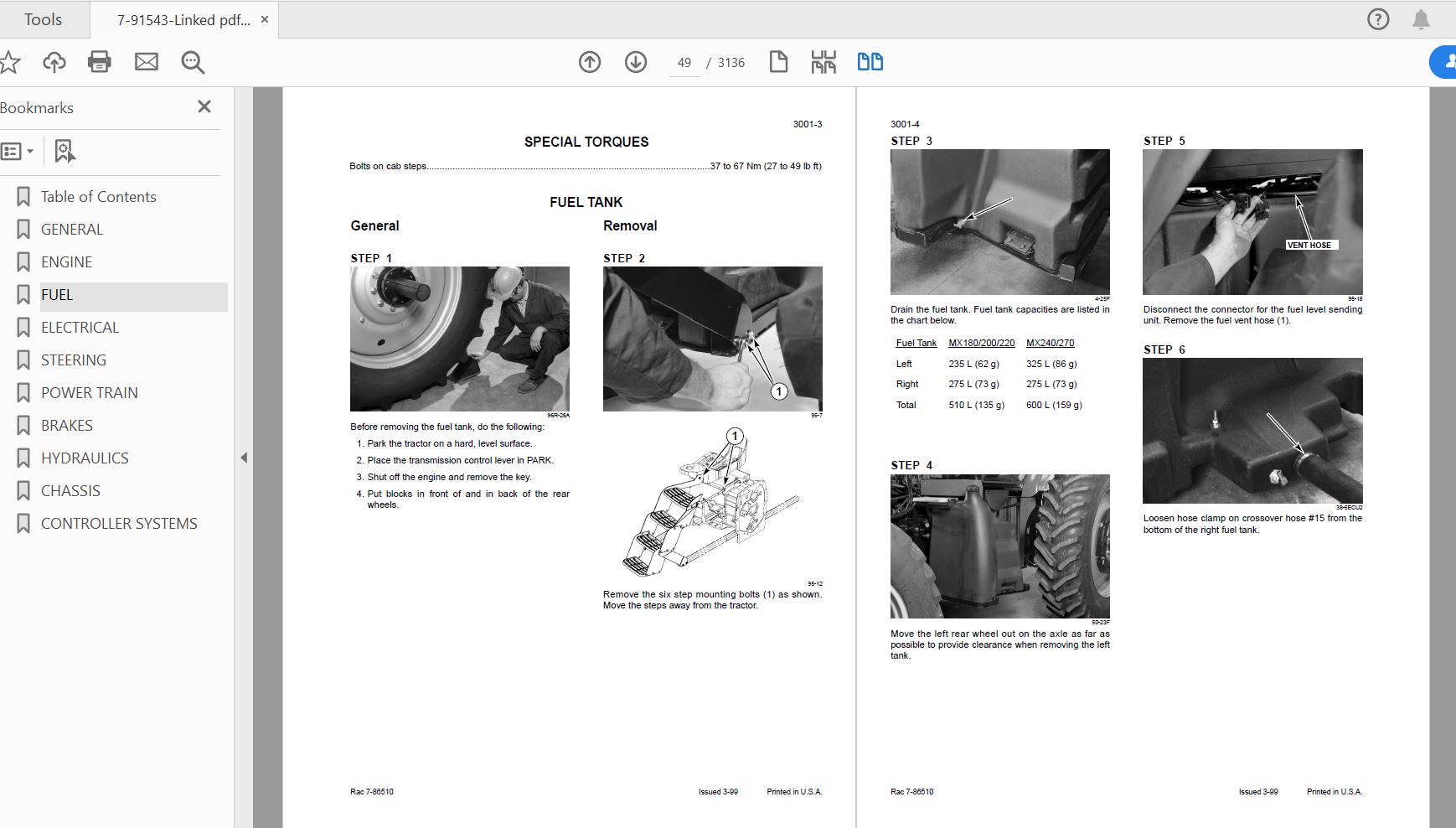Click the 'Fuel Tank' column header
The image size is (1456, 828).
[916, 344]
